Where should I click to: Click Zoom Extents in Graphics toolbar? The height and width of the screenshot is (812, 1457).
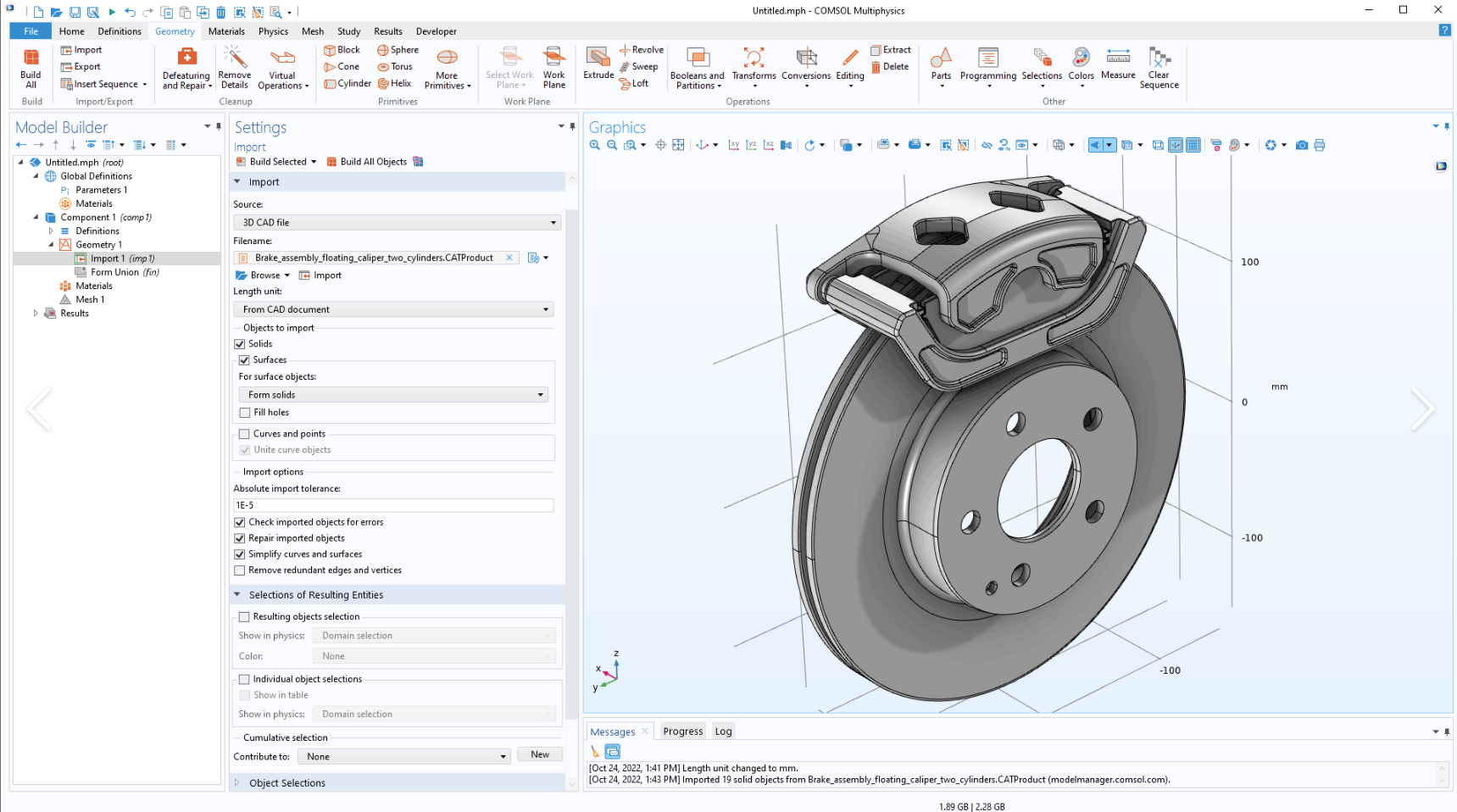(x=678, y=145)
